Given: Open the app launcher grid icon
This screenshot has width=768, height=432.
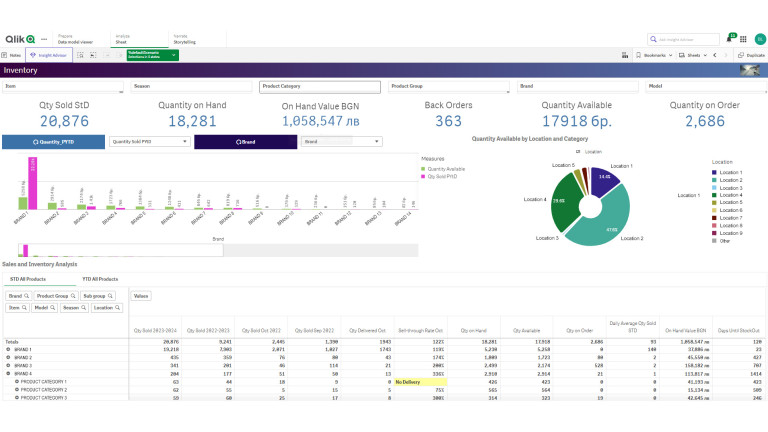Looking at the screenshot, I should (x=745, y=38).
